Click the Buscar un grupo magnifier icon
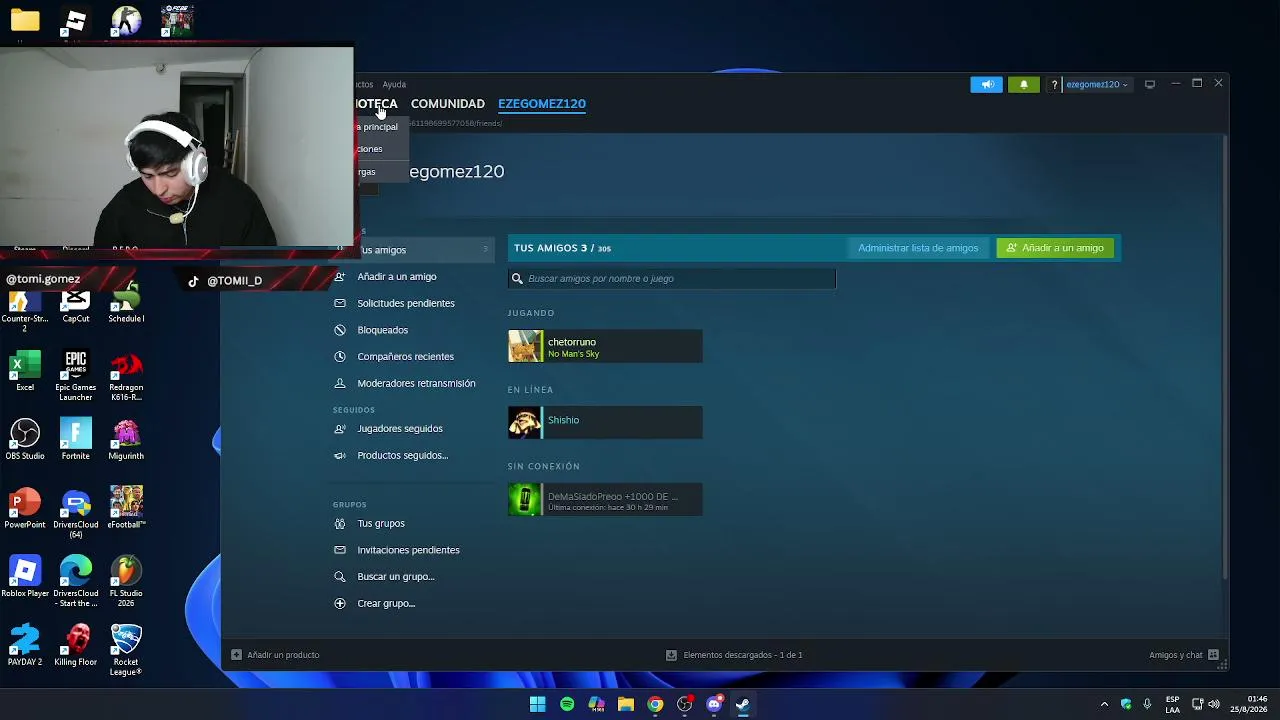Screen dimensions: 1280x720 (340, 577)
